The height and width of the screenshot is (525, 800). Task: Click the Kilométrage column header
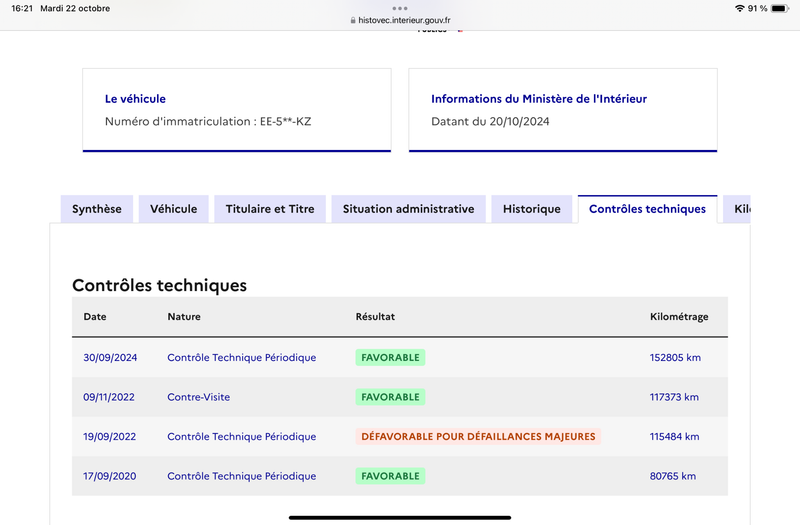click(679, 317)
